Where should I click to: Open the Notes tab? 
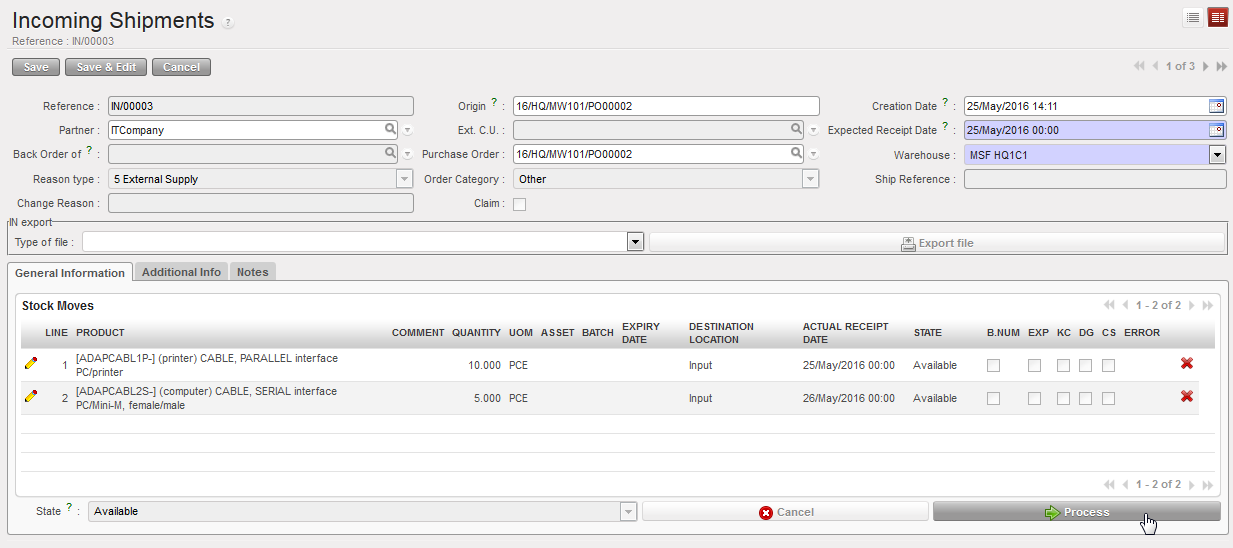click(x=252, y=272)
